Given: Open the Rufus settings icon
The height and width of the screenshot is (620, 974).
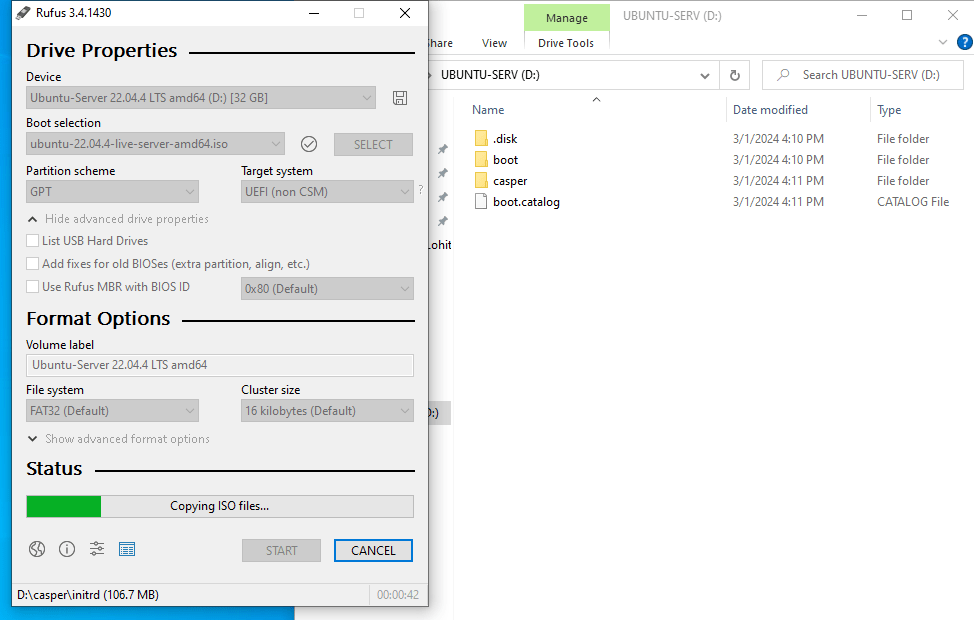Looking at the screenshot, I should 96,549.
